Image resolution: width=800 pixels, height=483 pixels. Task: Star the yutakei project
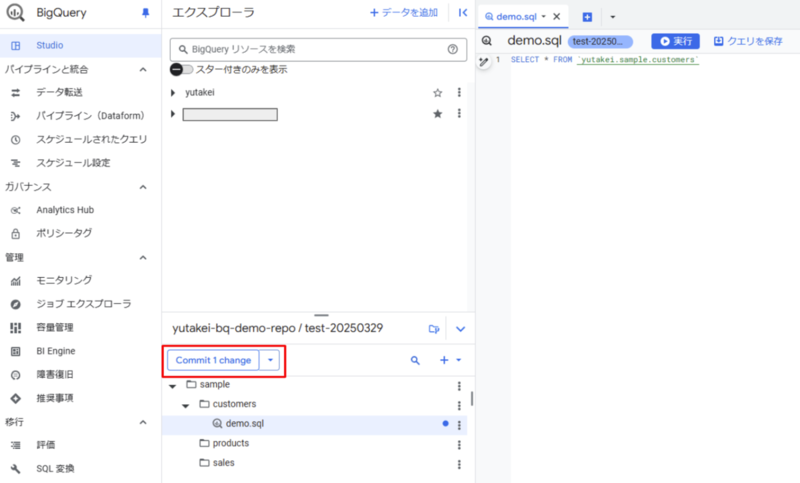tap(438, 93)
